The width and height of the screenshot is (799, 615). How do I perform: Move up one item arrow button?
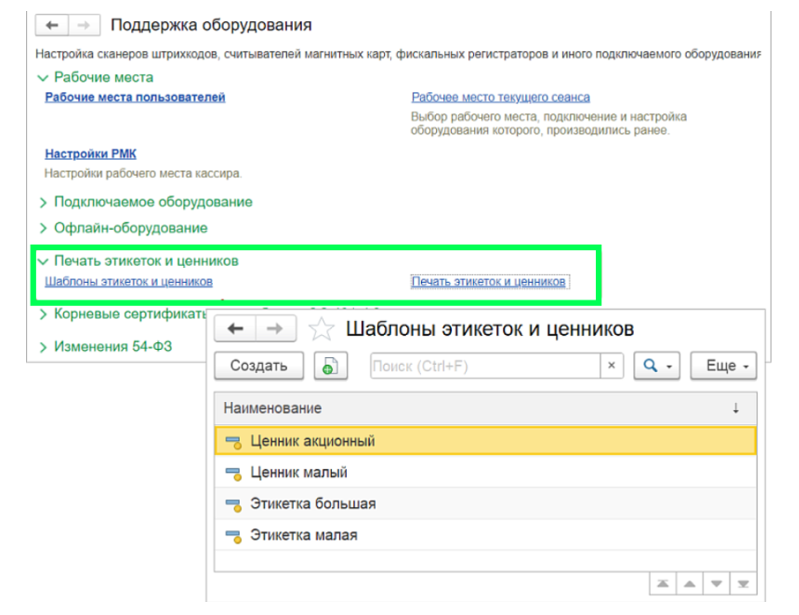689,583
